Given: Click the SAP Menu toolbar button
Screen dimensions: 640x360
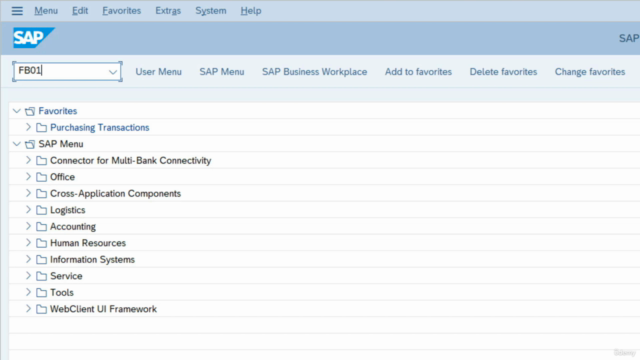Looking at the screenshot, I should 222,72.
